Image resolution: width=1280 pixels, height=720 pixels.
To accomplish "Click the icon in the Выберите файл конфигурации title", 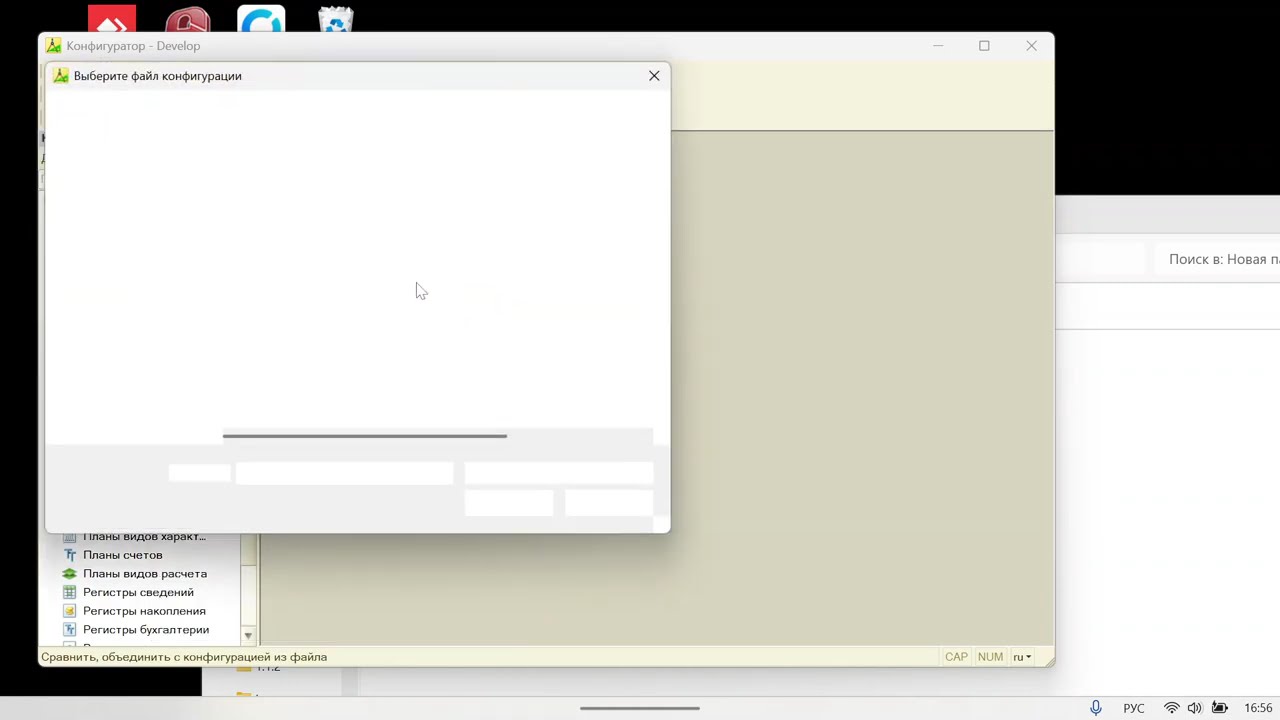I will [x=61, y=76].
